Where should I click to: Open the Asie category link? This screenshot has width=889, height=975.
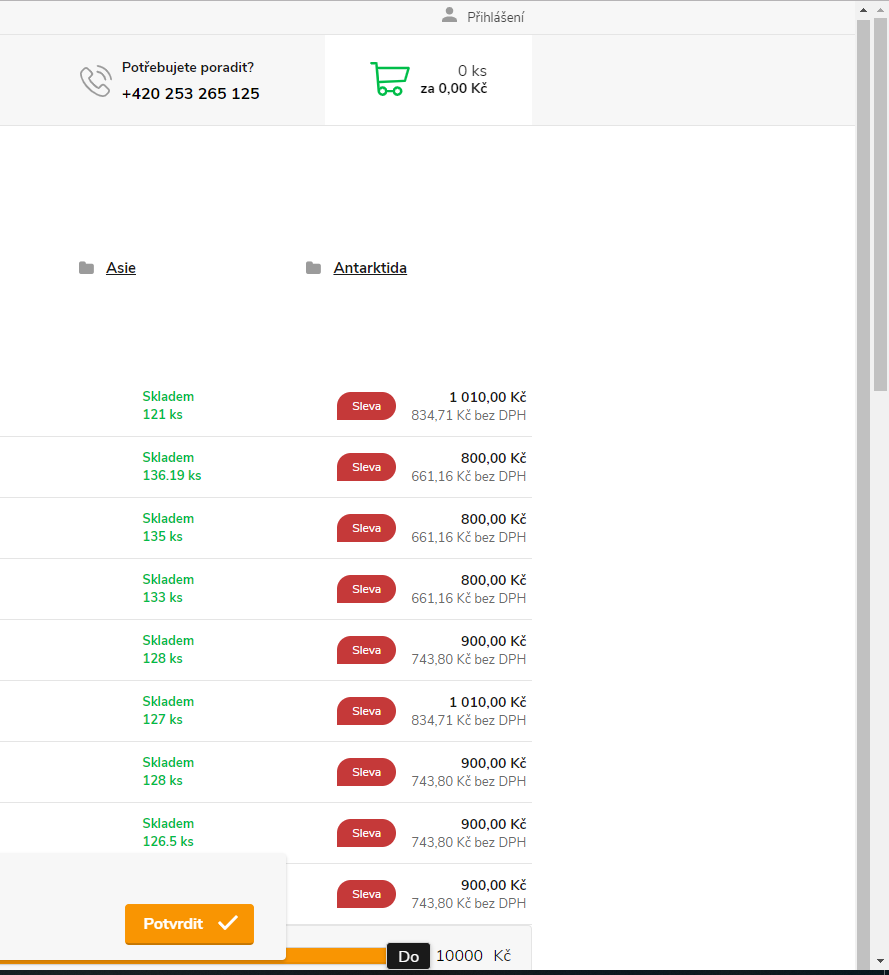tap(121, 268)
